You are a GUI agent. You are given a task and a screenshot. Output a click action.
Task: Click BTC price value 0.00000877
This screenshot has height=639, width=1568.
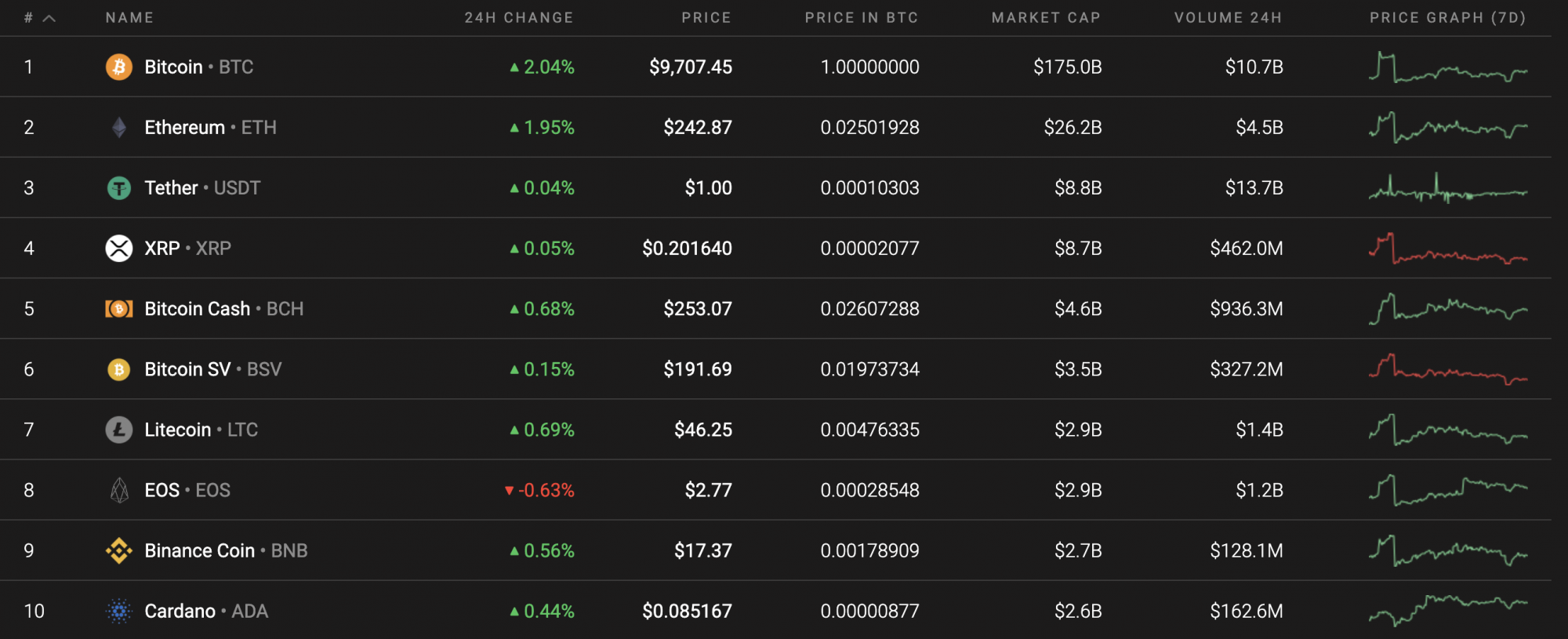(x=869, y=611)
